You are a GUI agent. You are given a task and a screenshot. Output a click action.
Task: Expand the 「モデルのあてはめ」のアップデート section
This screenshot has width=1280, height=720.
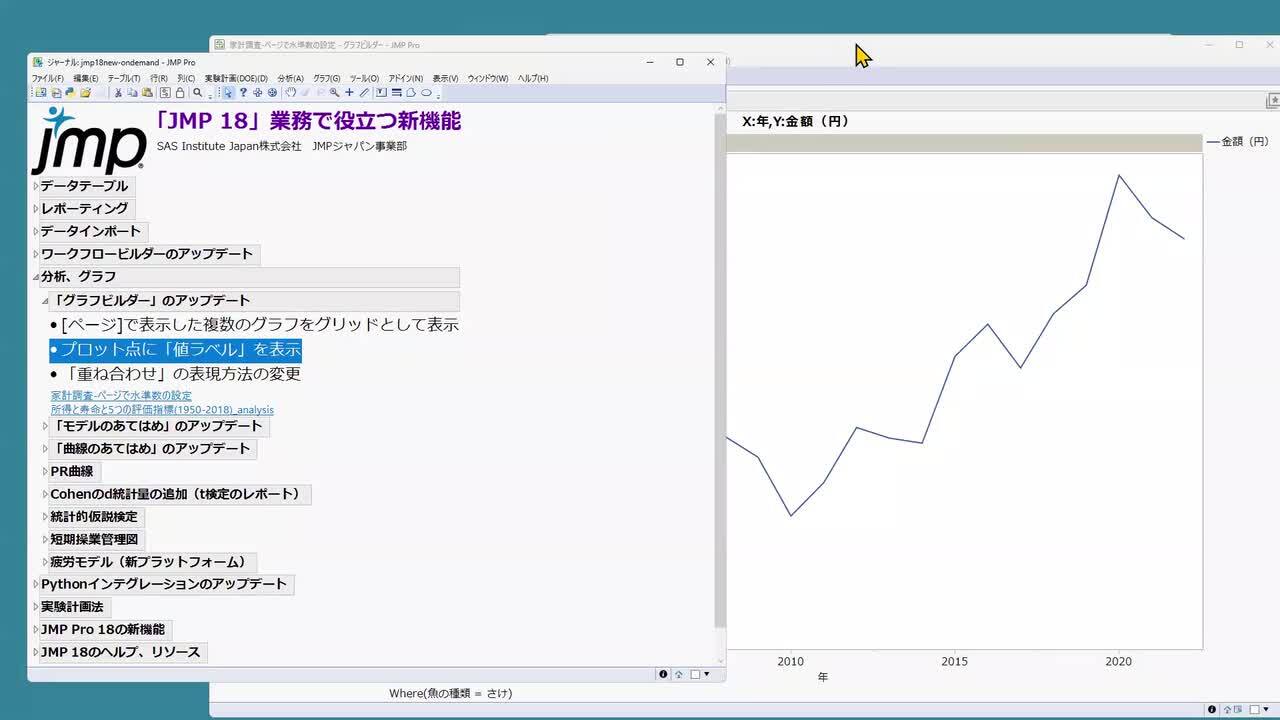45,426
